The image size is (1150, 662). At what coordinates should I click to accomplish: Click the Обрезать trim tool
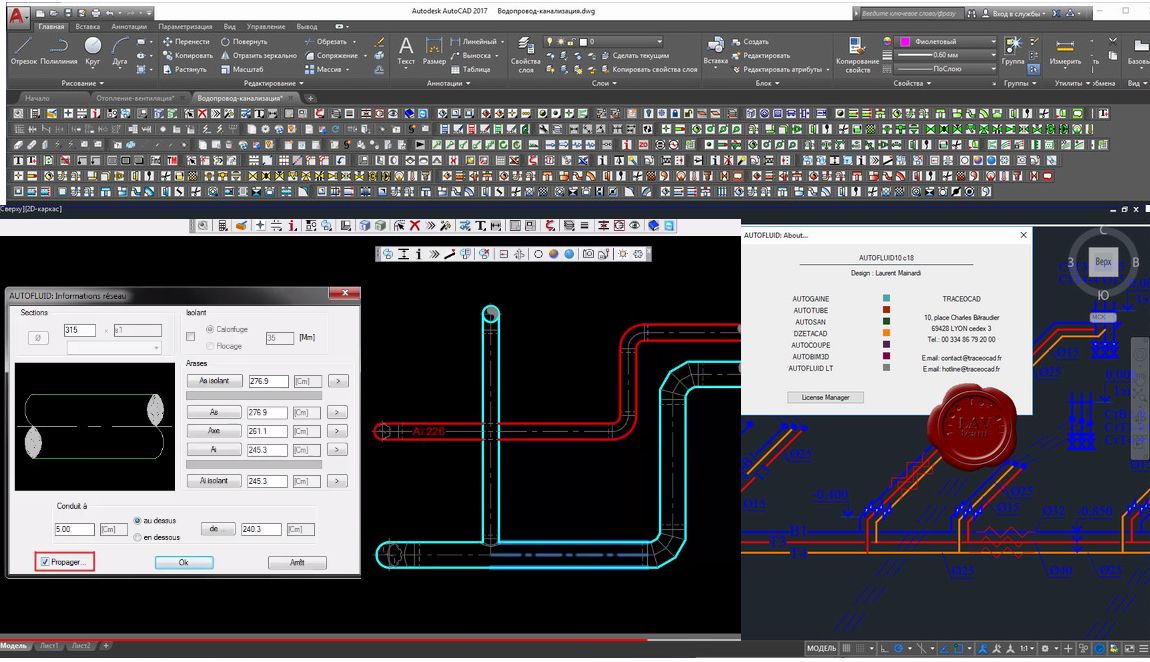(x=326, y=42)
